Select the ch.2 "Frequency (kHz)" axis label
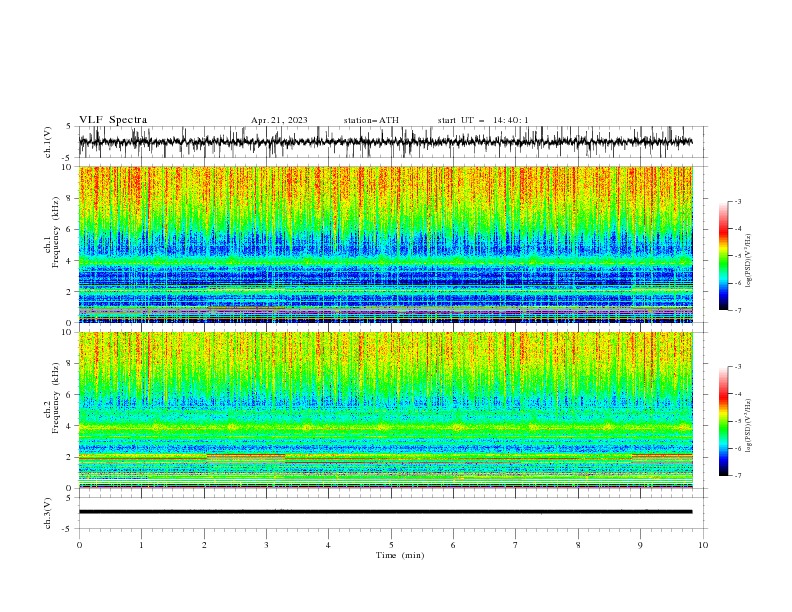 click(x=56, y=398)
